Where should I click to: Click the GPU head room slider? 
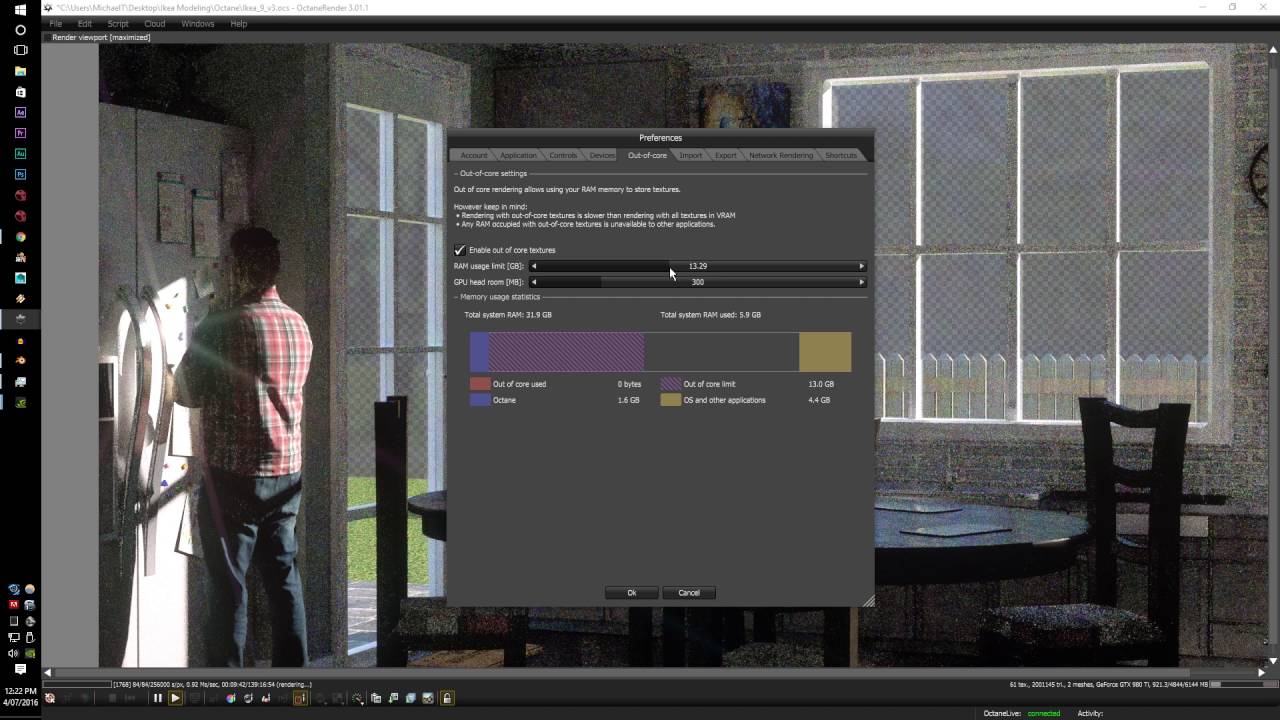coord(698,282)
